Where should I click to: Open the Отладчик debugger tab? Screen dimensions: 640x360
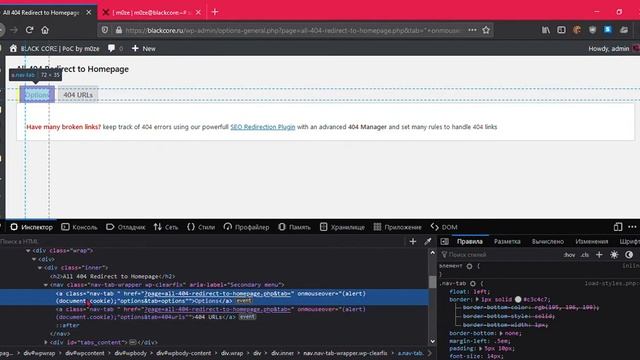click(126, 227)
